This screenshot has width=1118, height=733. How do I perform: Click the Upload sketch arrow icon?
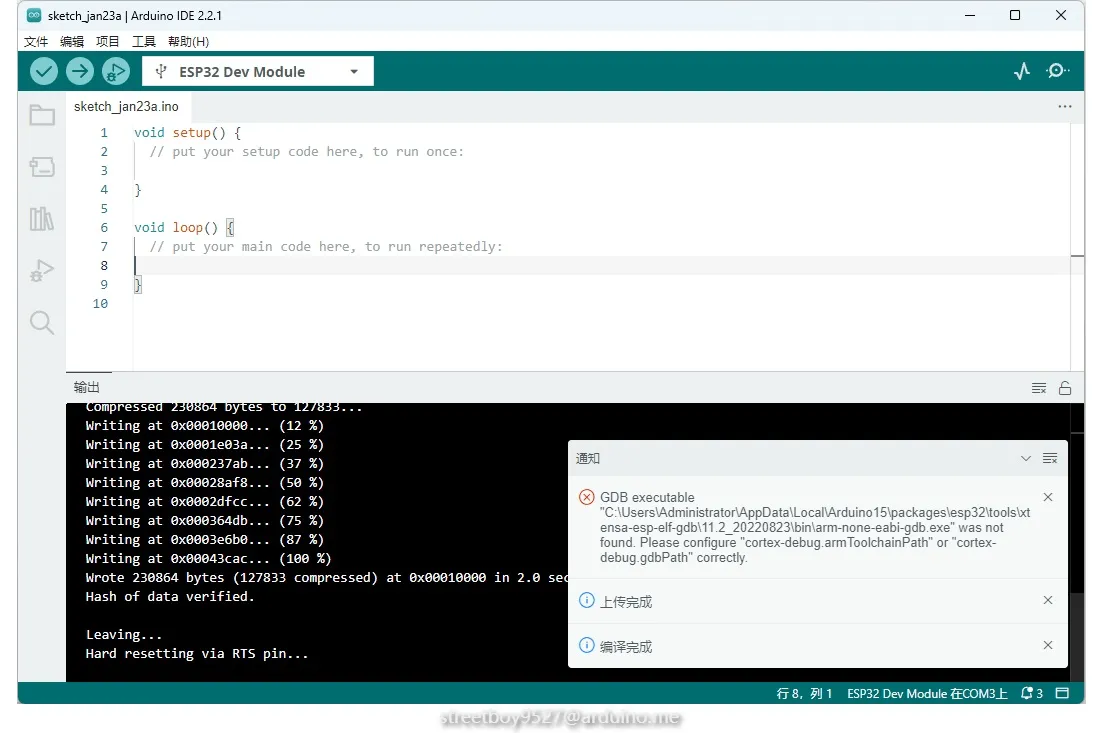coord(79,71)
